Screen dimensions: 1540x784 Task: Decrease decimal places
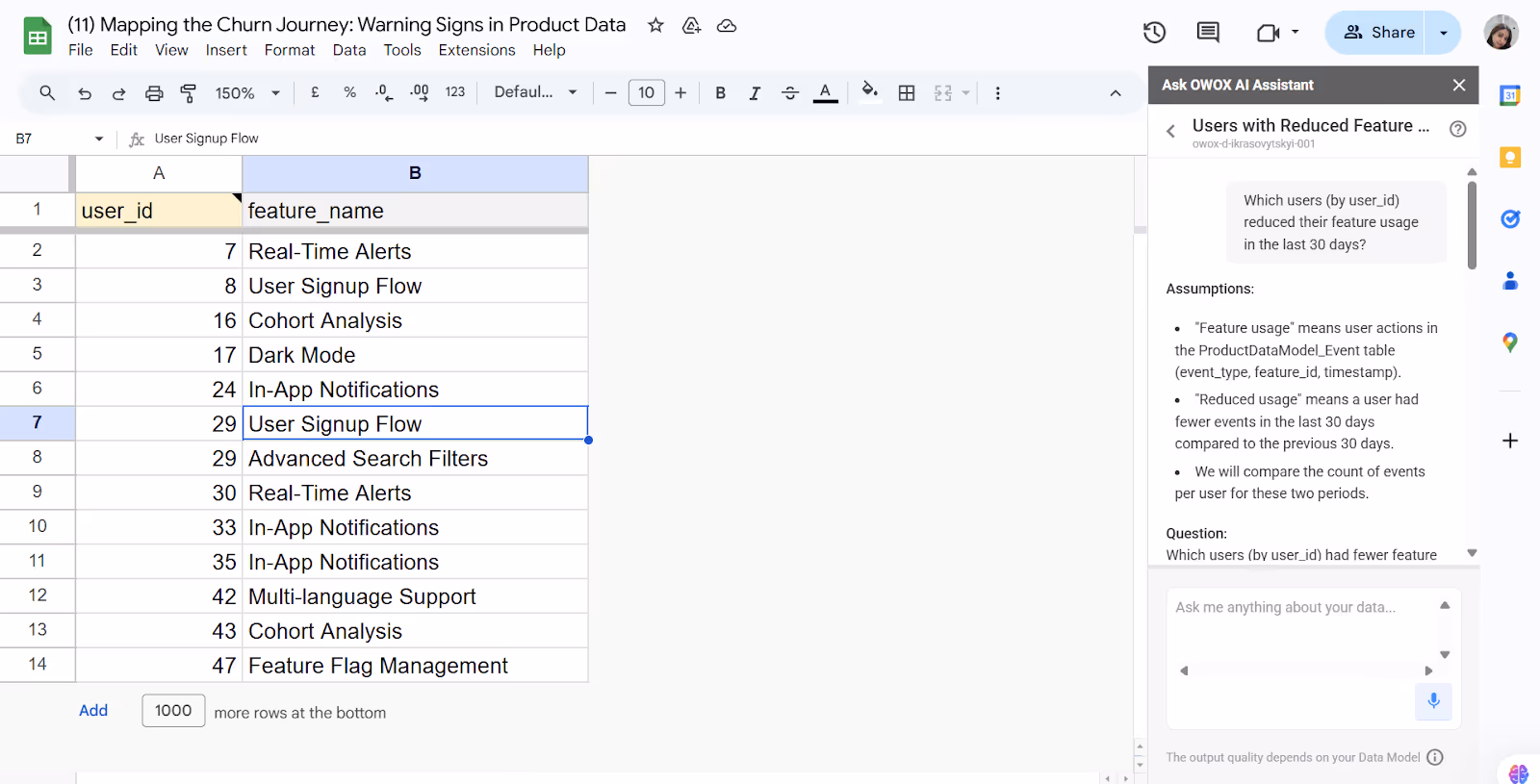pyautogui.click(x=384, y=92)
